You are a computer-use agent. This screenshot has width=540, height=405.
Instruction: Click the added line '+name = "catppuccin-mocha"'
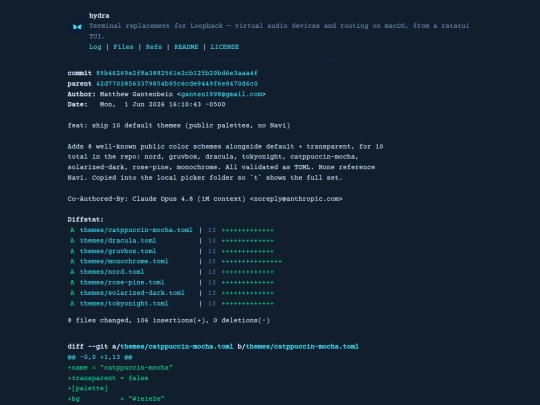(x=120, y=367)
